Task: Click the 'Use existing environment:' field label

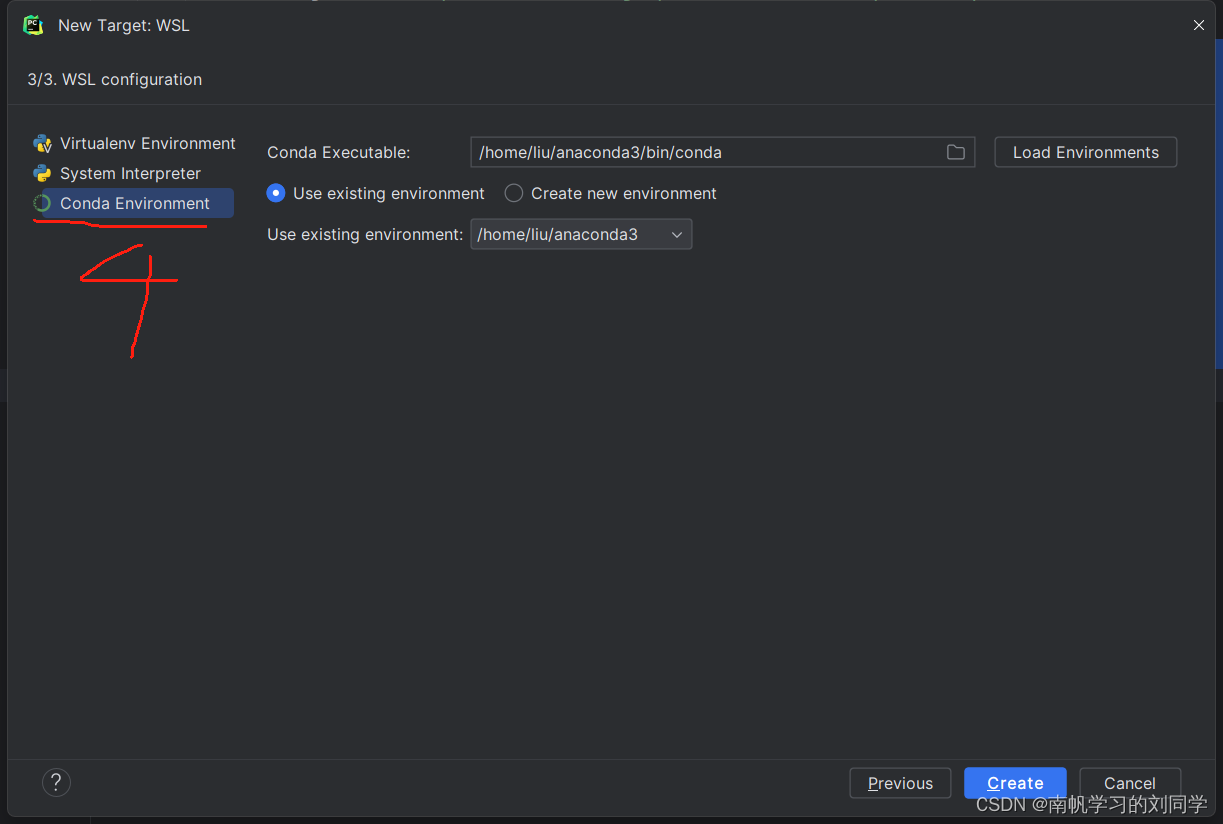Action: point(365,234)
